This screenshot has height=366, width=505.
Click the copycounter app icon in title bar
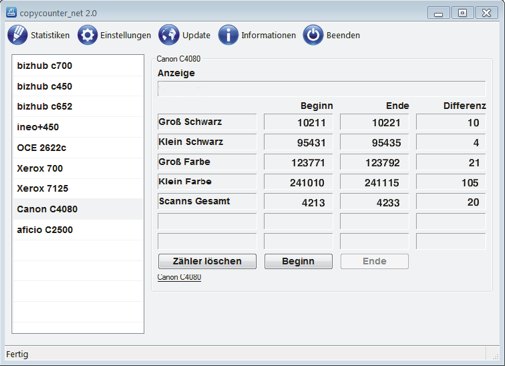coord(11,13)
